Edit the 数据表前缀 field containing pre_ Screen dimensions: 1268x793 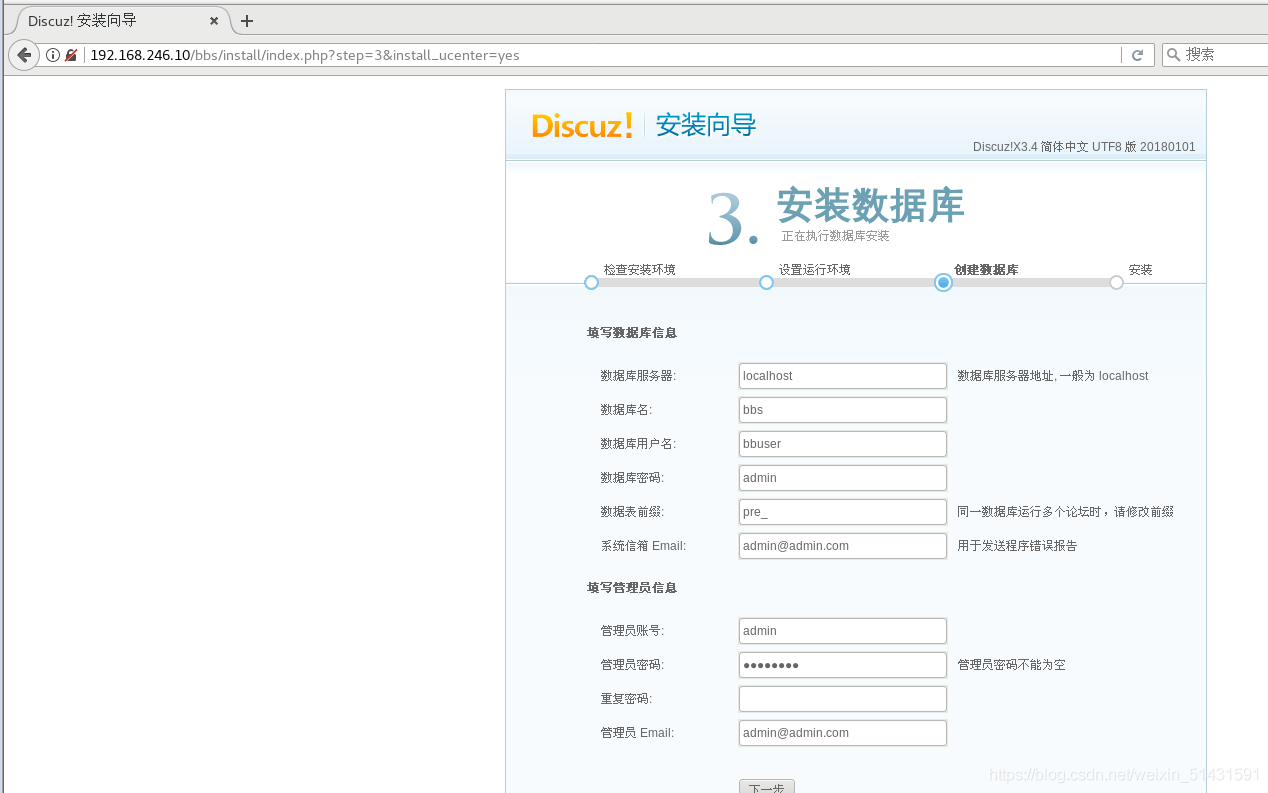tap(843, 512)
